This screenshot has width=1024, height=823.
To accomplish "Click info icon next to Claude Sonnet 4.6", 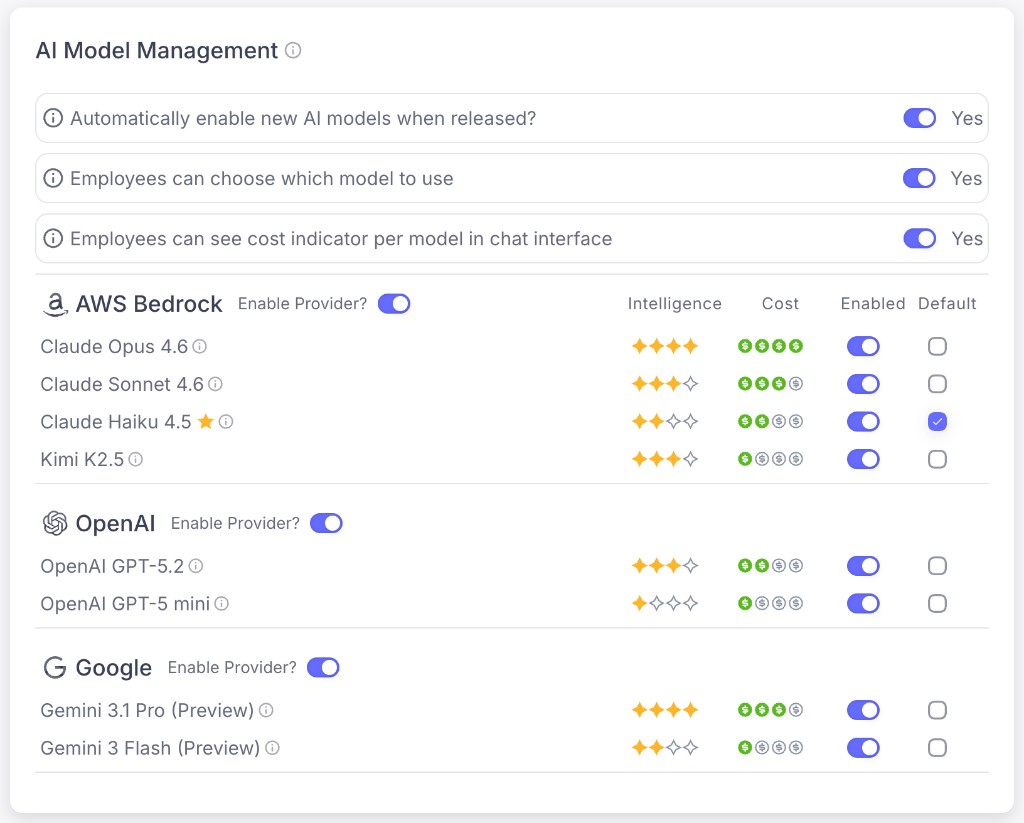I will coord(215,384).
